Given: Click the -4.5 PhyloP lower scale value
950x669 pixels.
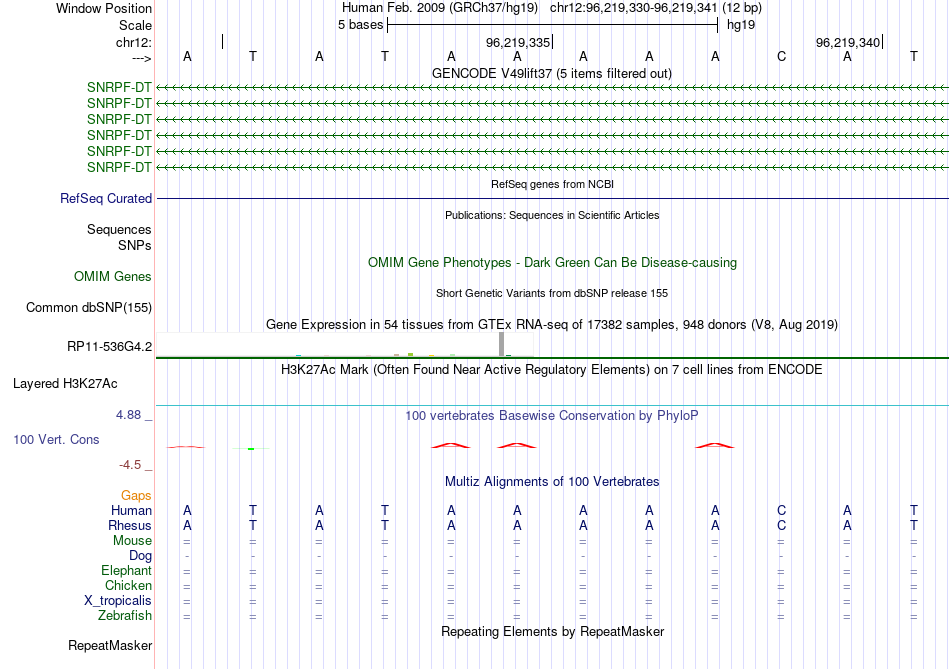Looking at the screenshot, I should click(130, 465).
